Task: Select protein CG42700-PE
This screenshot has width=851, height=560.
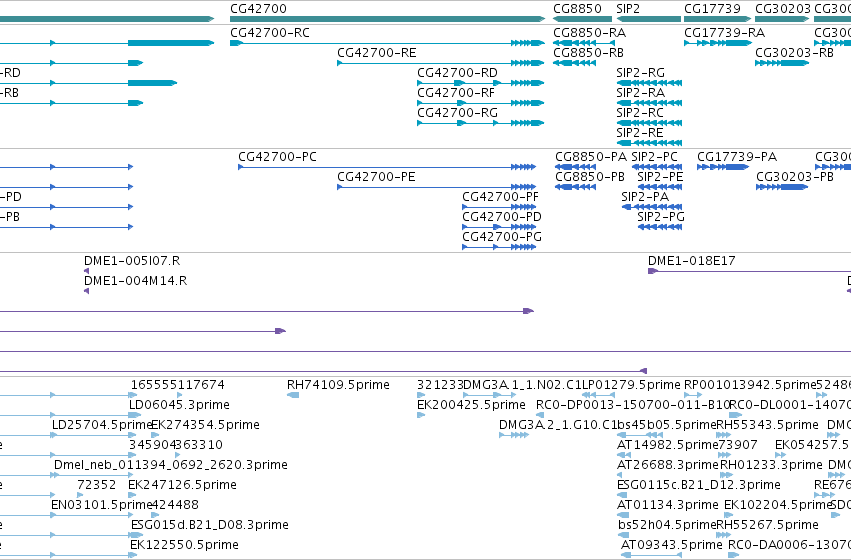Action: pyautogui.click(x=436, y=187)
